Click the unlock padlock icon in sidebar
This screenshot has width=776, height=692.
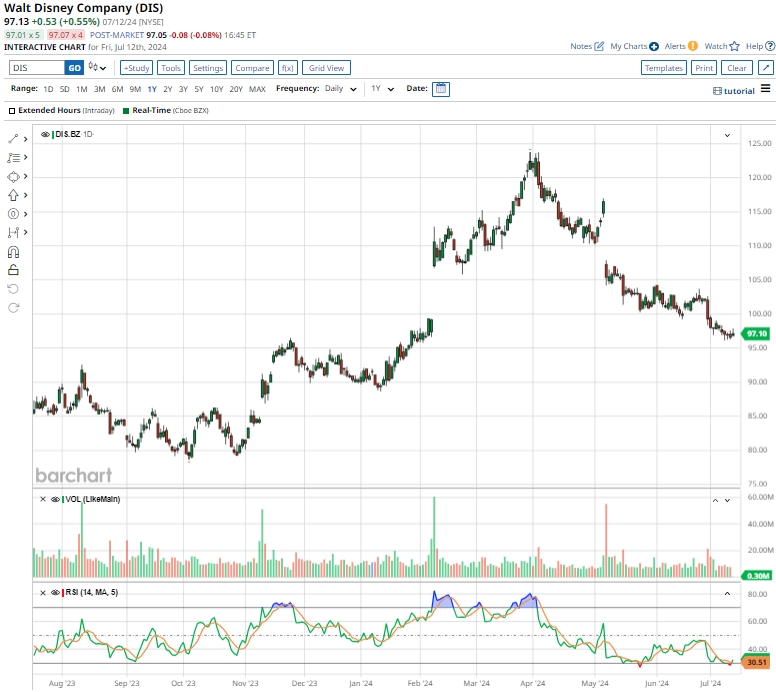[13, 270]
